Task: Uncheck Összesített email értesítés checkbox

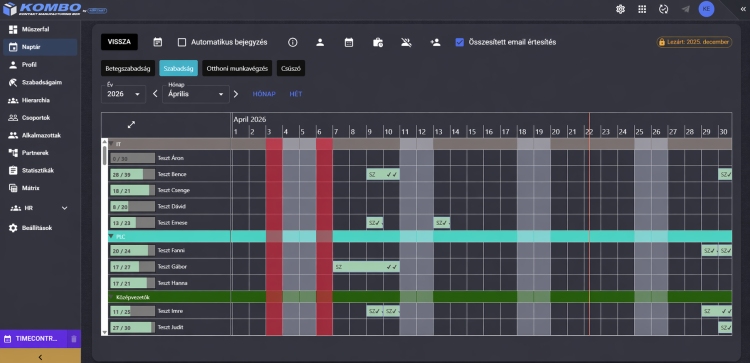Action: click(x=460, y=42)
